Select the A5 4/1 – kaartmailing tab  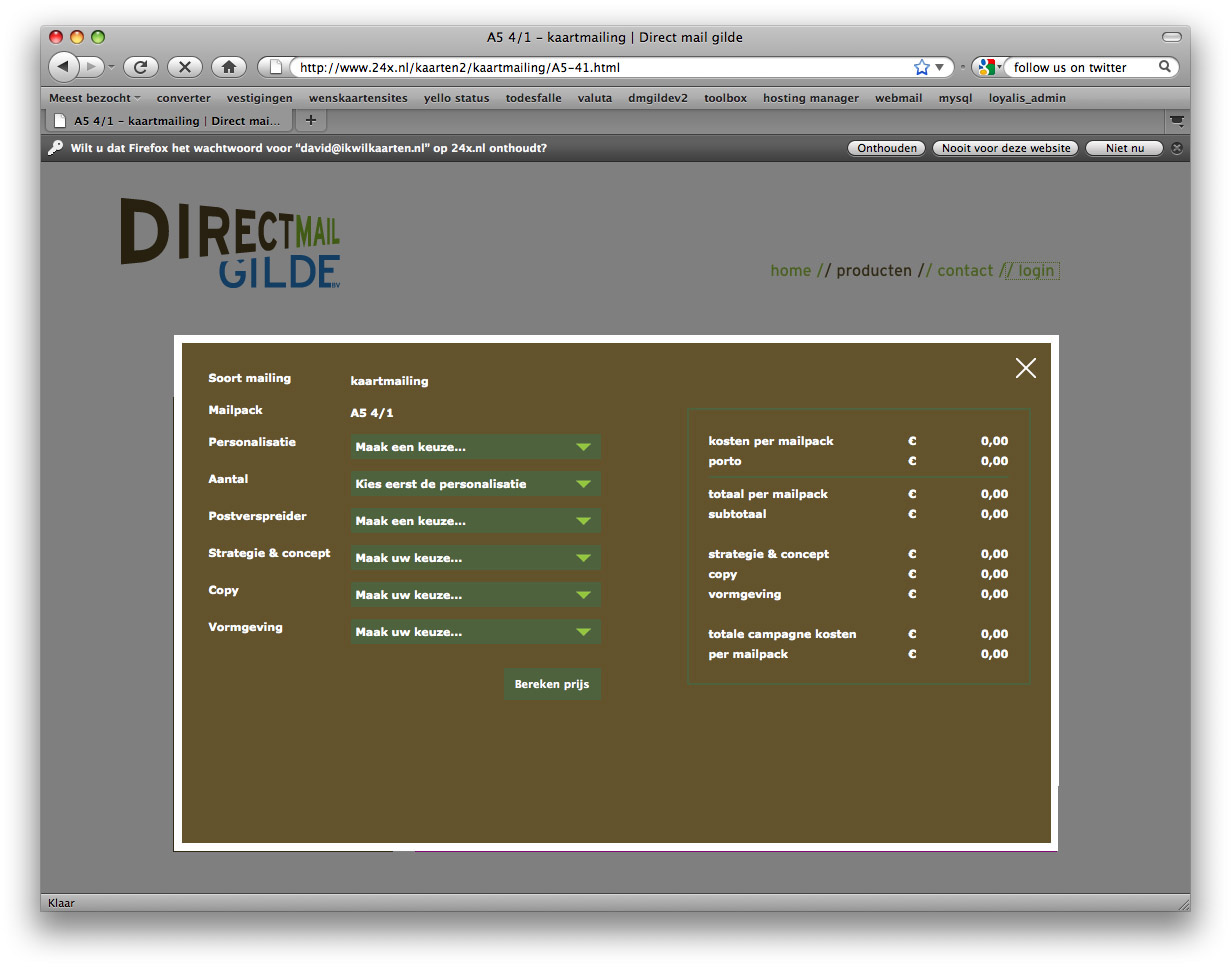point(168,121)
